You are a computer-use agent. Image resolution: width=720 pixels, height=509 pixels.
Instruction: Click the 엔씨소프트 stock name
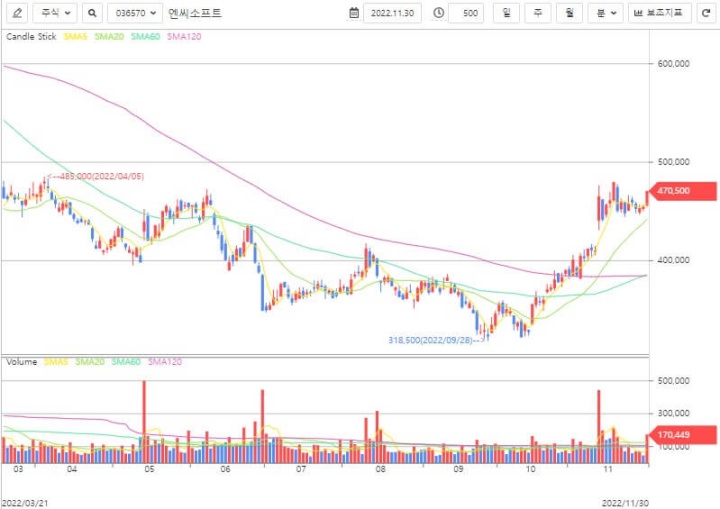click(x=195, y=13)
